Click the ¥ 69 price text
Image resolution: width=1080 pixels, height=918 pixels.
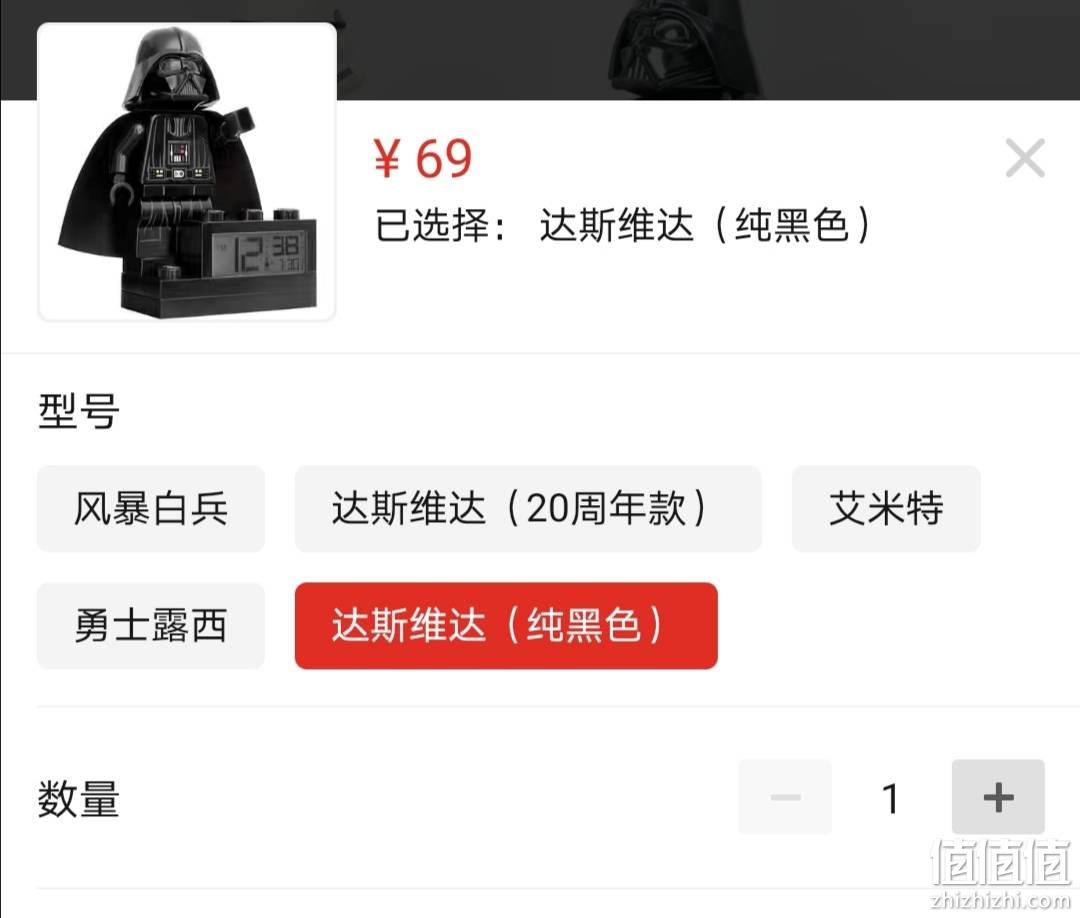pos(422,158)
